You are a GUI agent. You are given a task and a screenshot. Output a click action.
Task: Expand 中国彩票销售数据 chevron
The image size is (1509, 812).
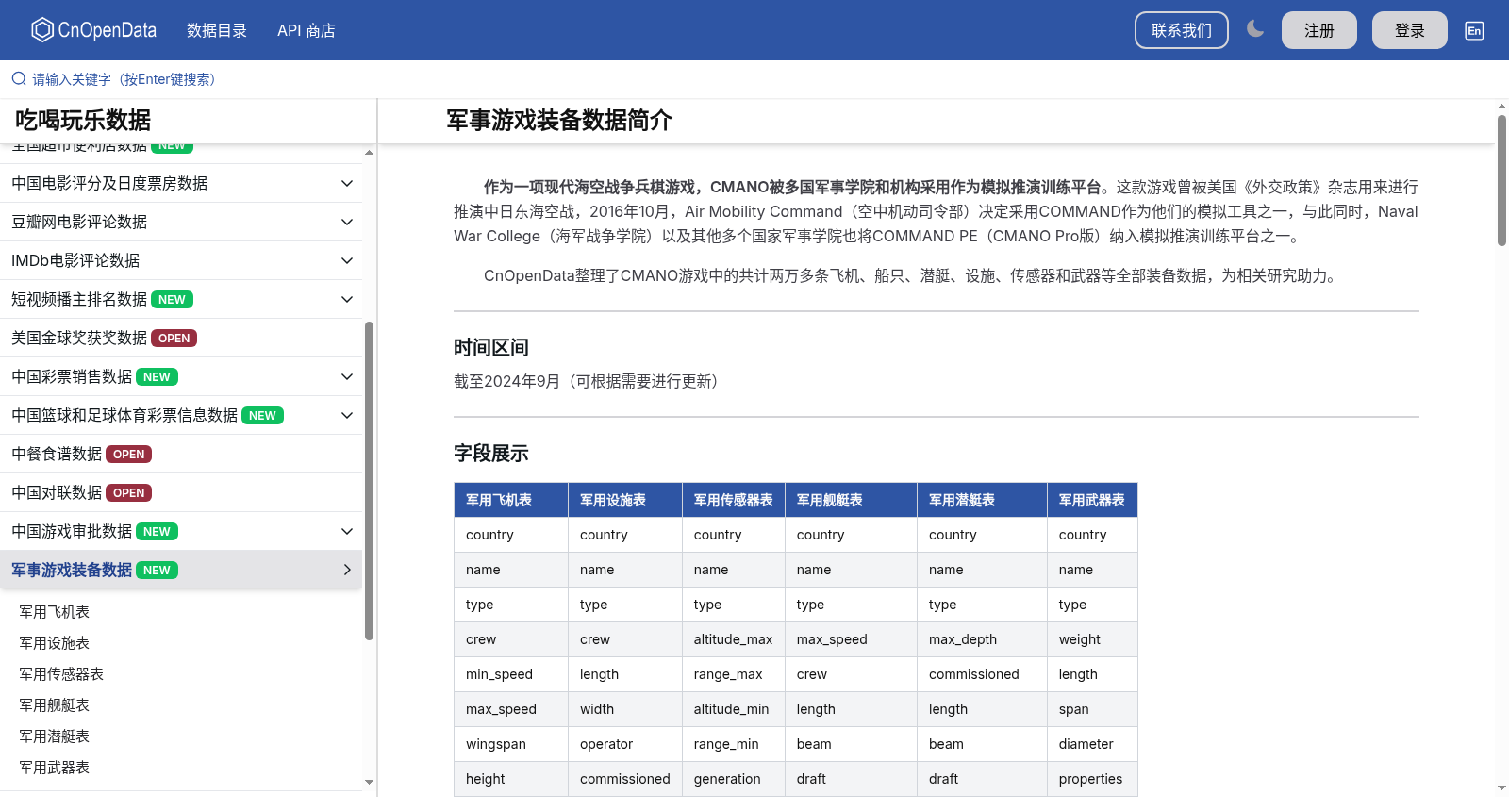(347, 376)
